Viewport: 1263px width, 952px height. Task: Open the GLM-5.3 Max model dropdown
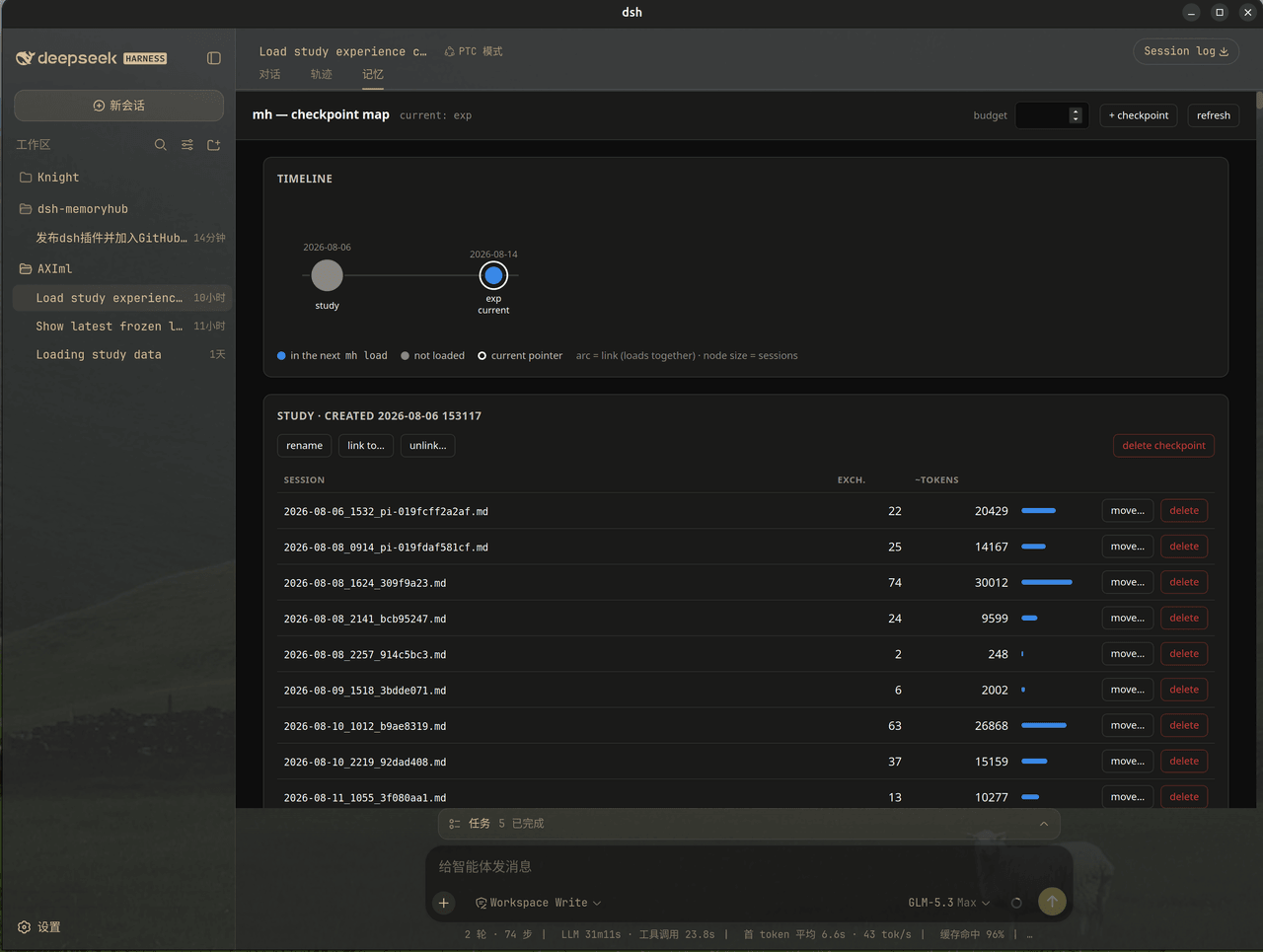click(949, 903)
